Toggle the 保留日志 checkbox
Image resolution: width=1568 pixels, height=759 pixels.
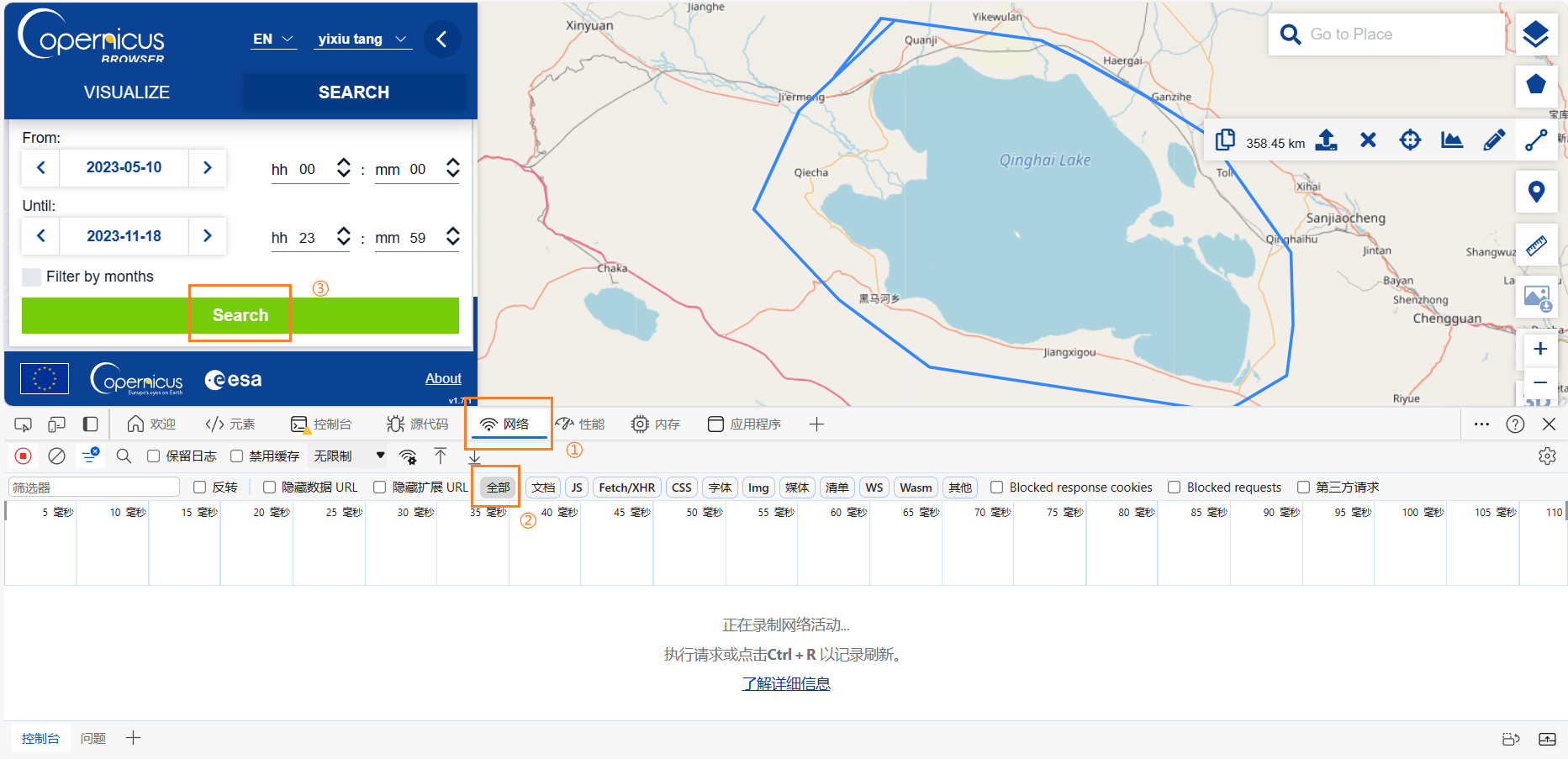tap(154, 456)
